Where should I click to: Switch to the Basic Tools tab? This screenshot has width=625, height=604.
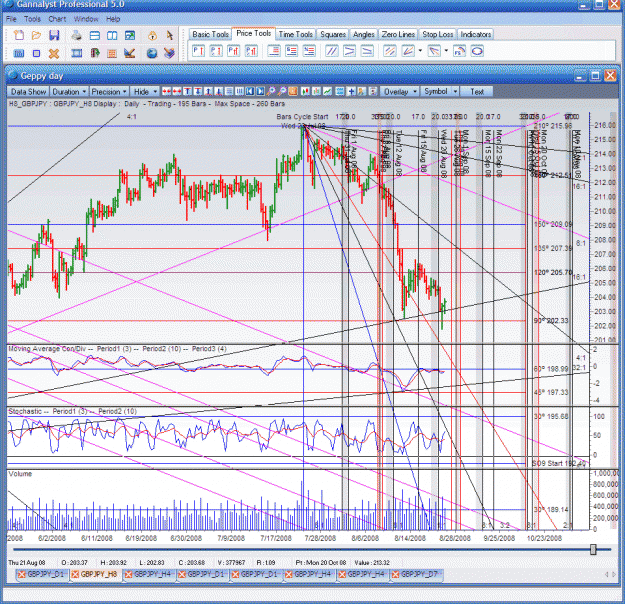pos(210,34)
